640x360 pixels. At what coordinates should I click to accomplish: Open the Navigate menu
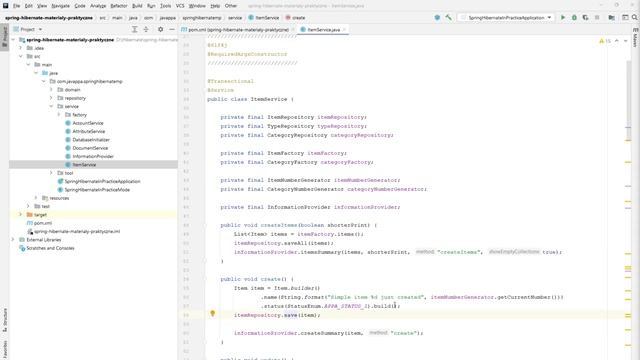pyautogui.click(x=60, y=6)
